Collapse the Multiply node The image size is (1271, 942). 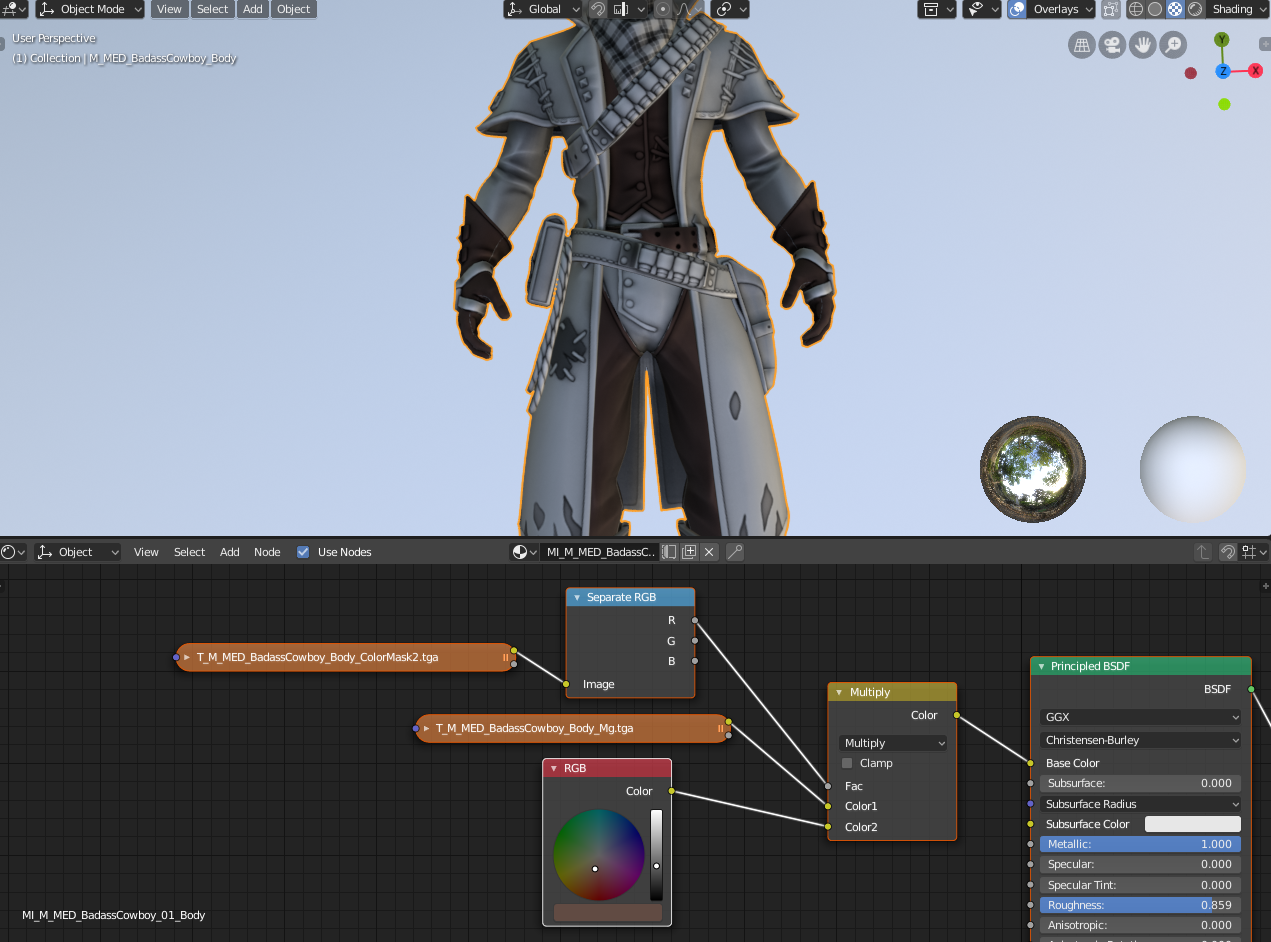pos(839,692)
